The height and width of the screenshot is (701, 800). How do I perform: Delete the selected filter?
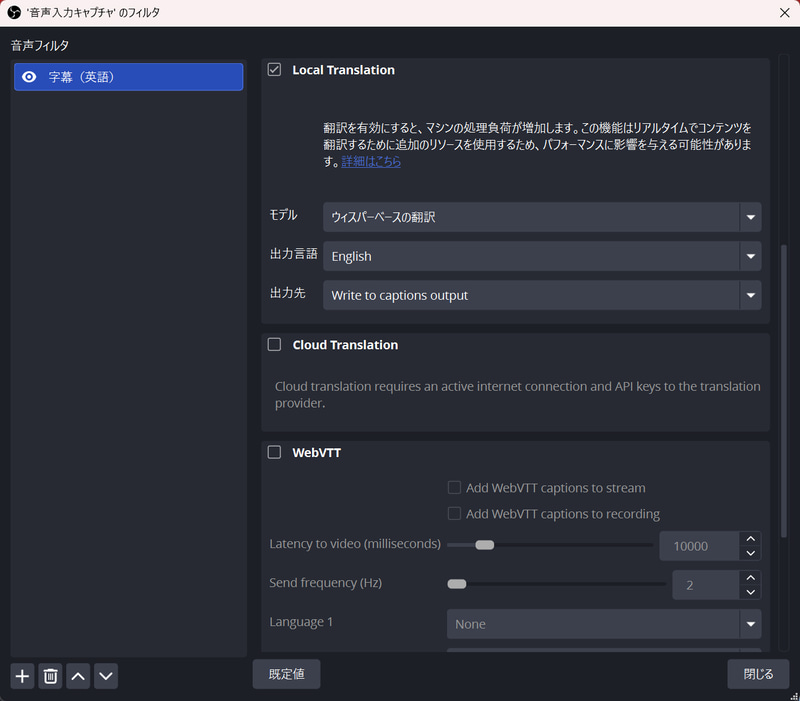(49, 676)
